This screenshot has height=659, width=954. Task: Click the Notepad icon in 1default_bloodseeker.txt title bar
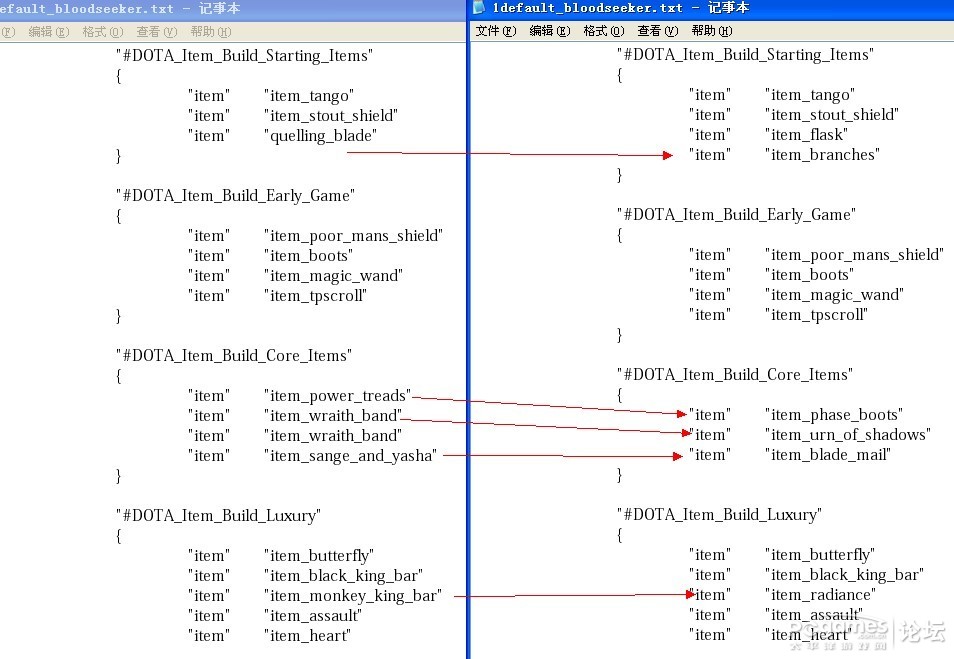(x=479, y=7)
